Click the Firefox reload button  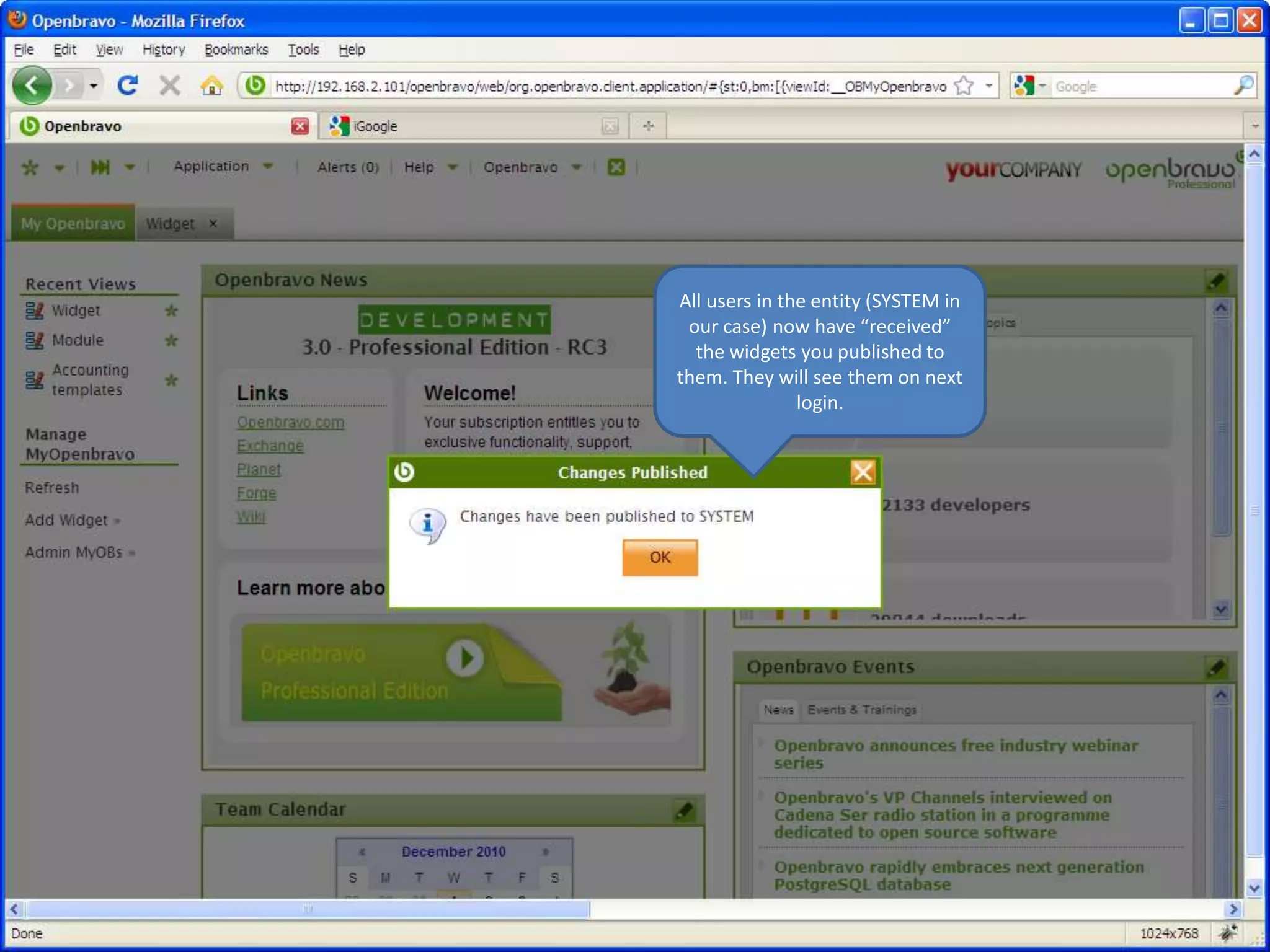pyautogui.click(x=128, y=86)
